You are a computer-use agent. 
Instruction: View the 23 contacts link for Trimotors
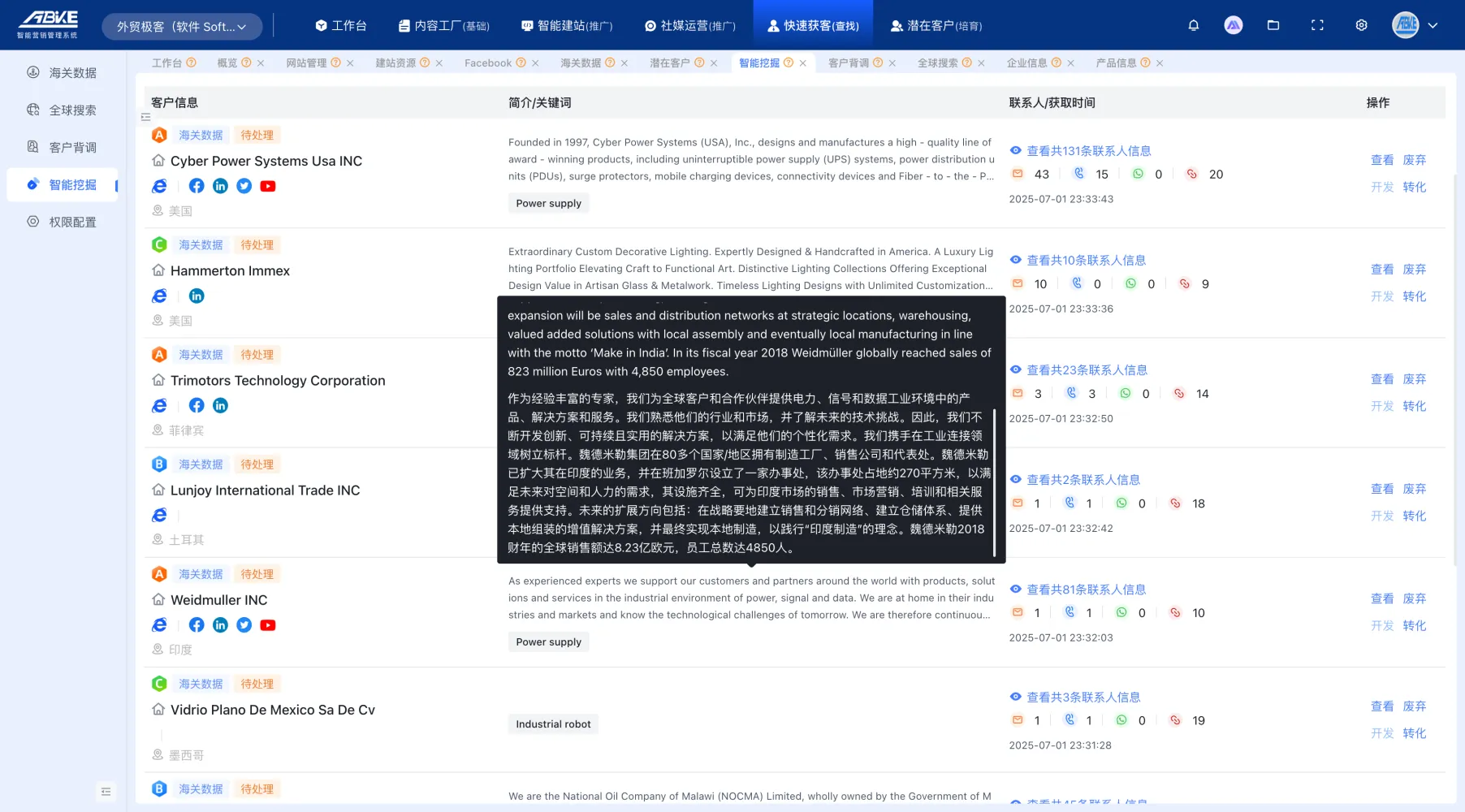click(x=1087, y=370)
